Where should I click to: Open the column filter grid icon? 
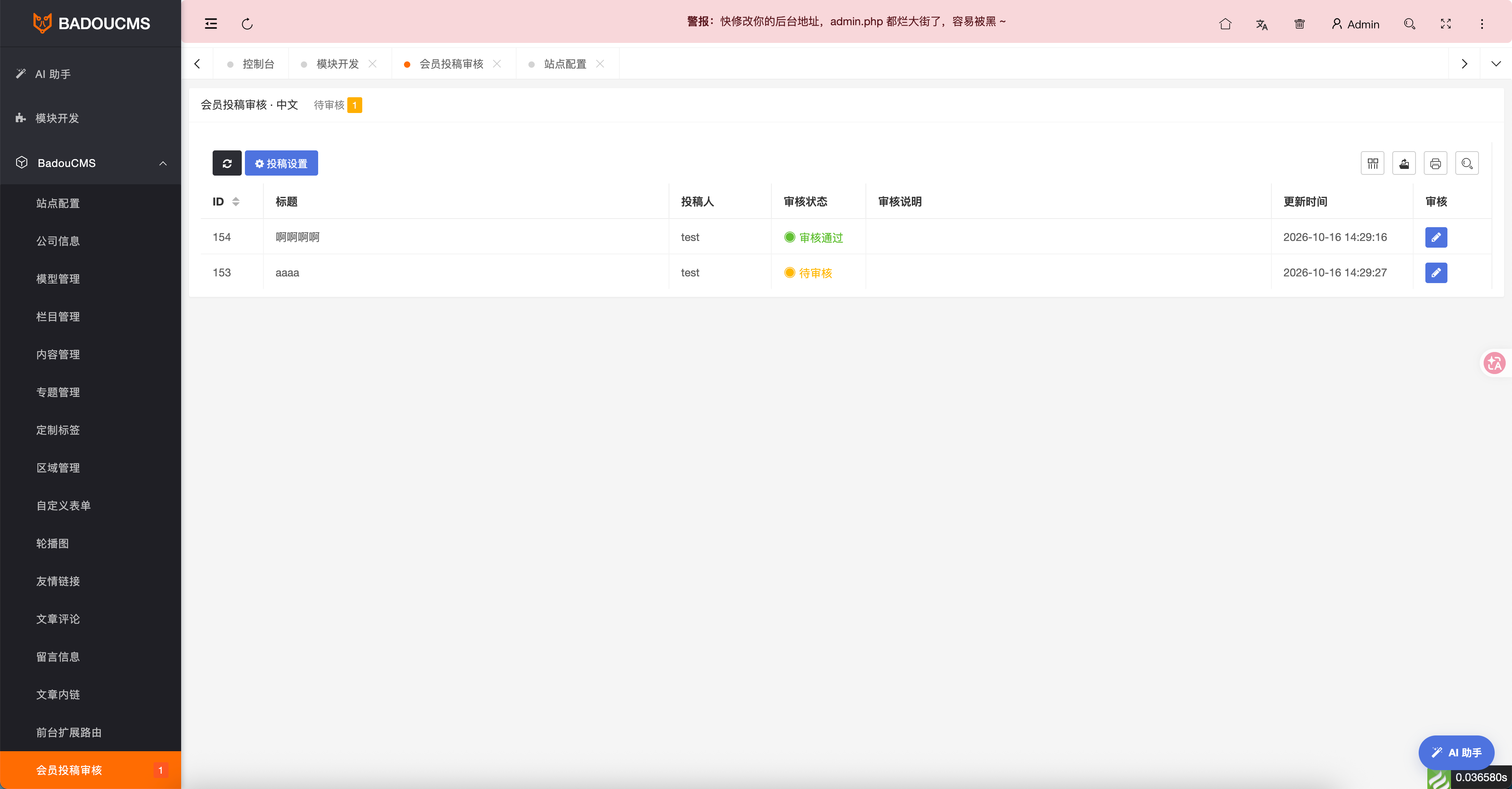(1372, 163)
